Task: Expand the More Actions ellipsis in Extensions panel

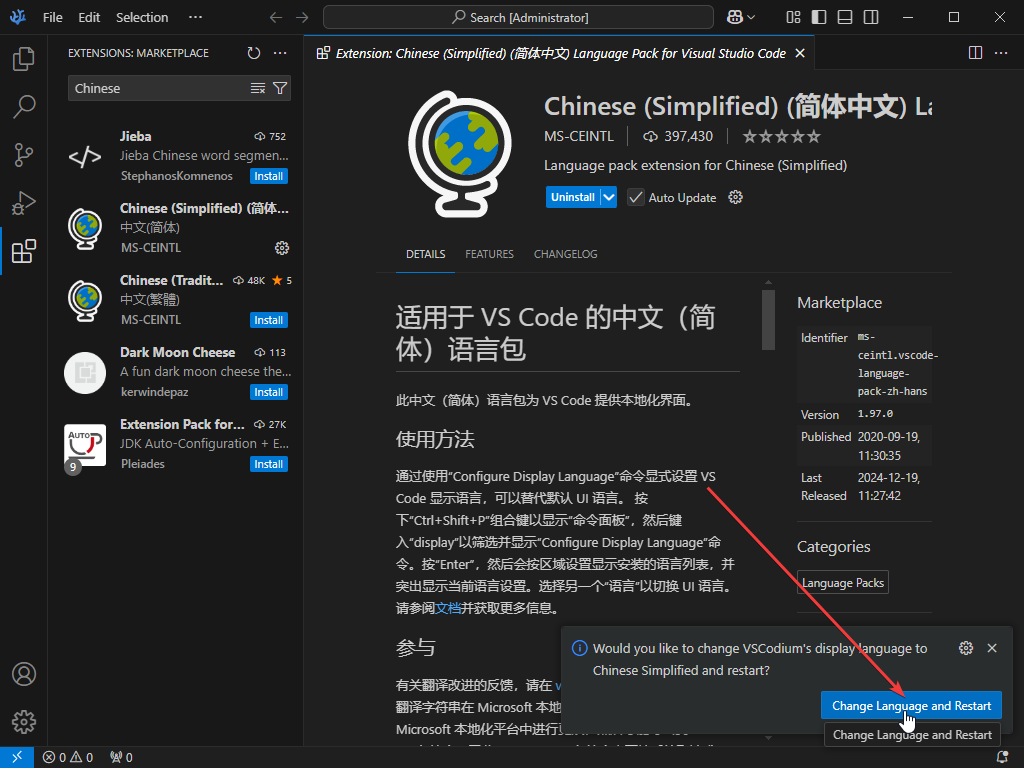Action: (x=279, y=53)
